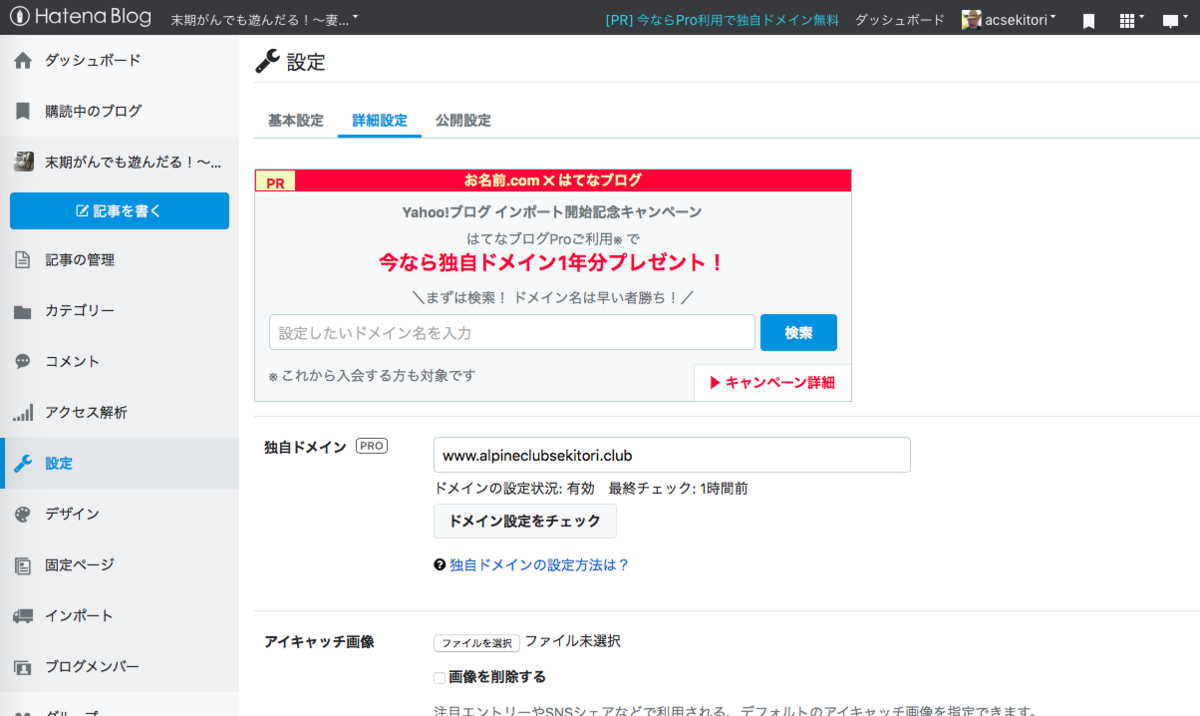Expand the Hatena apps grid dropdown
Image resolution: width=1200 pixels, height=716 pixels.
[1130, 19]
